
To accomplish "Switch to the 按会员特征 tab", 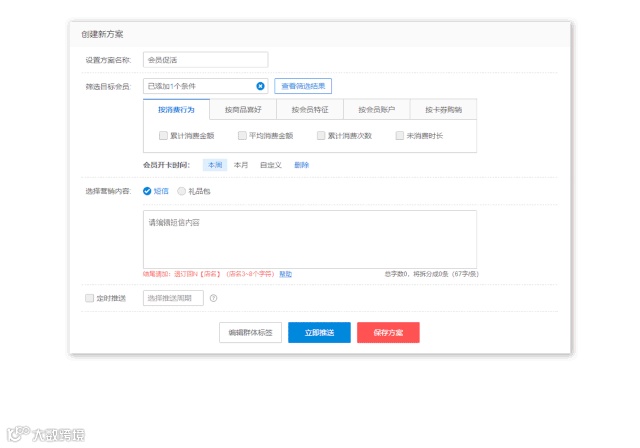I will click(x=310, y=109).
